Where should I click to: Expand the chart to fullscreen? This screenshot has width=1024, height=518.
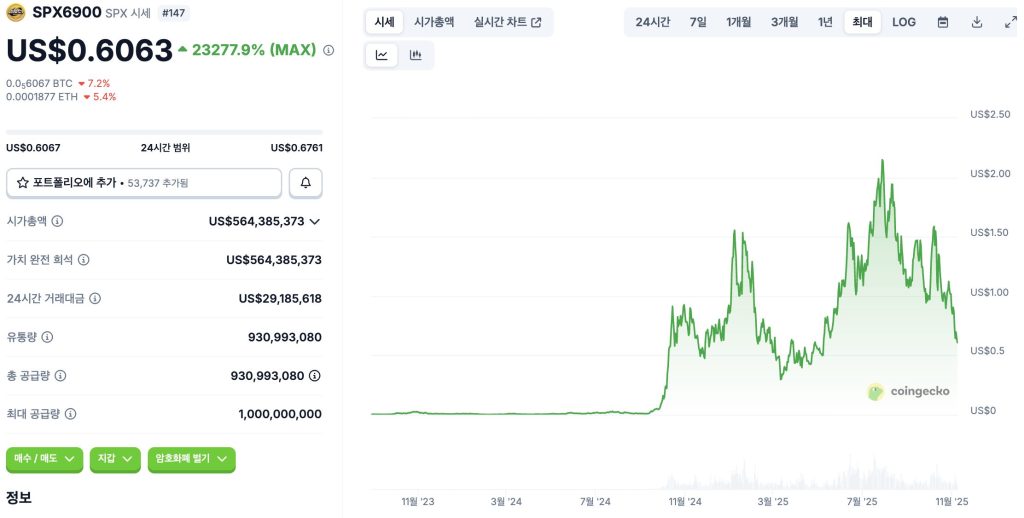tap(1009, 22)
